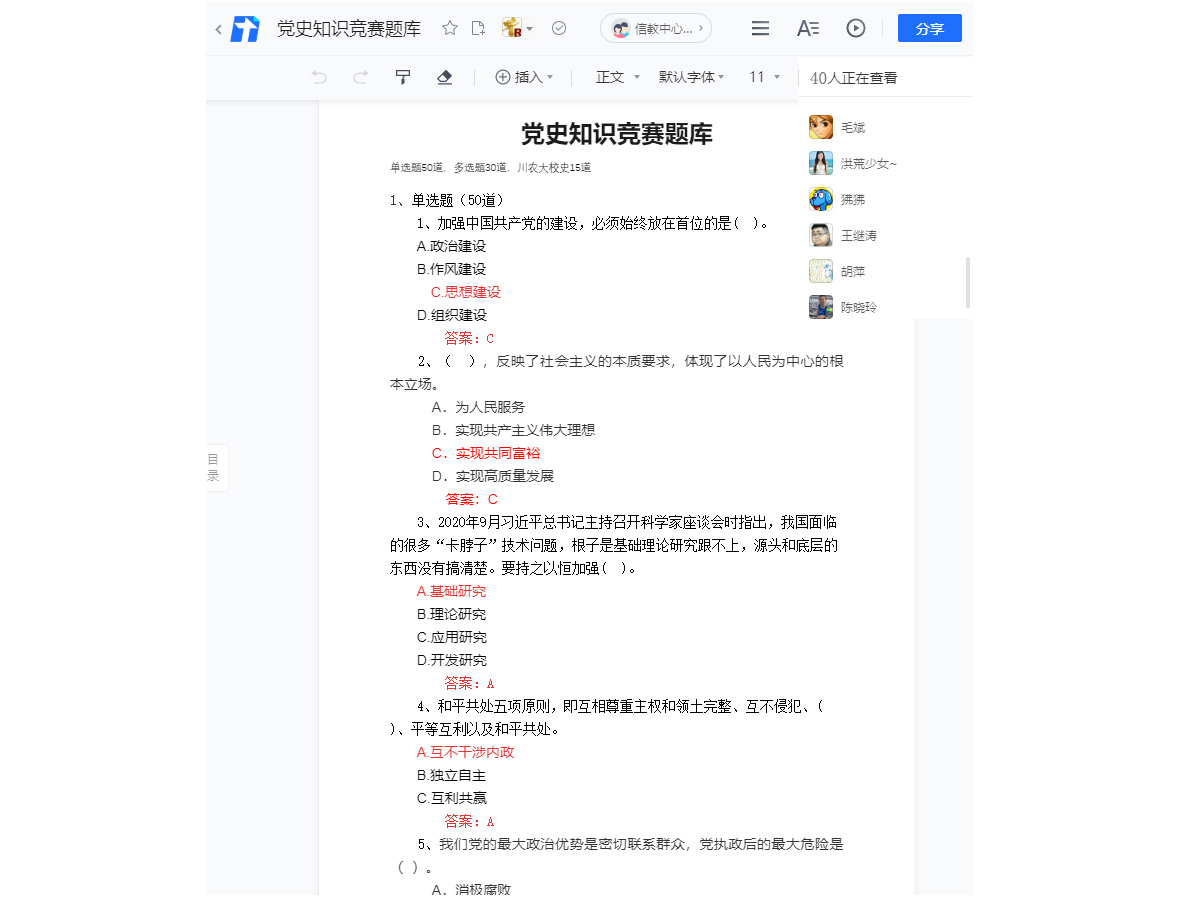
Task: Open the hamburger menu
Action: (760, 28)
